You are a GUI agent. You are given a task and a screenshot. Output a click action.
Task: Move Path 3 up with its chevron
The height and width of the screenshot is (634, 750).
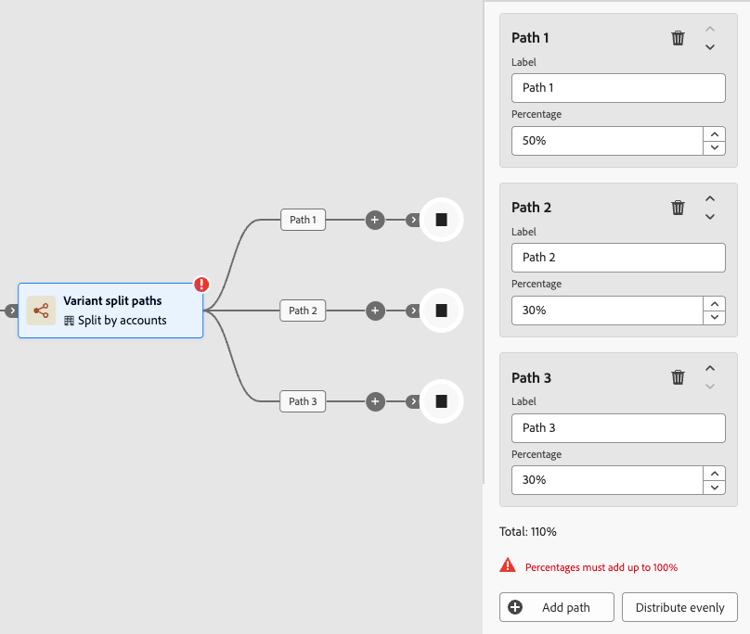[x=710, y=368]
